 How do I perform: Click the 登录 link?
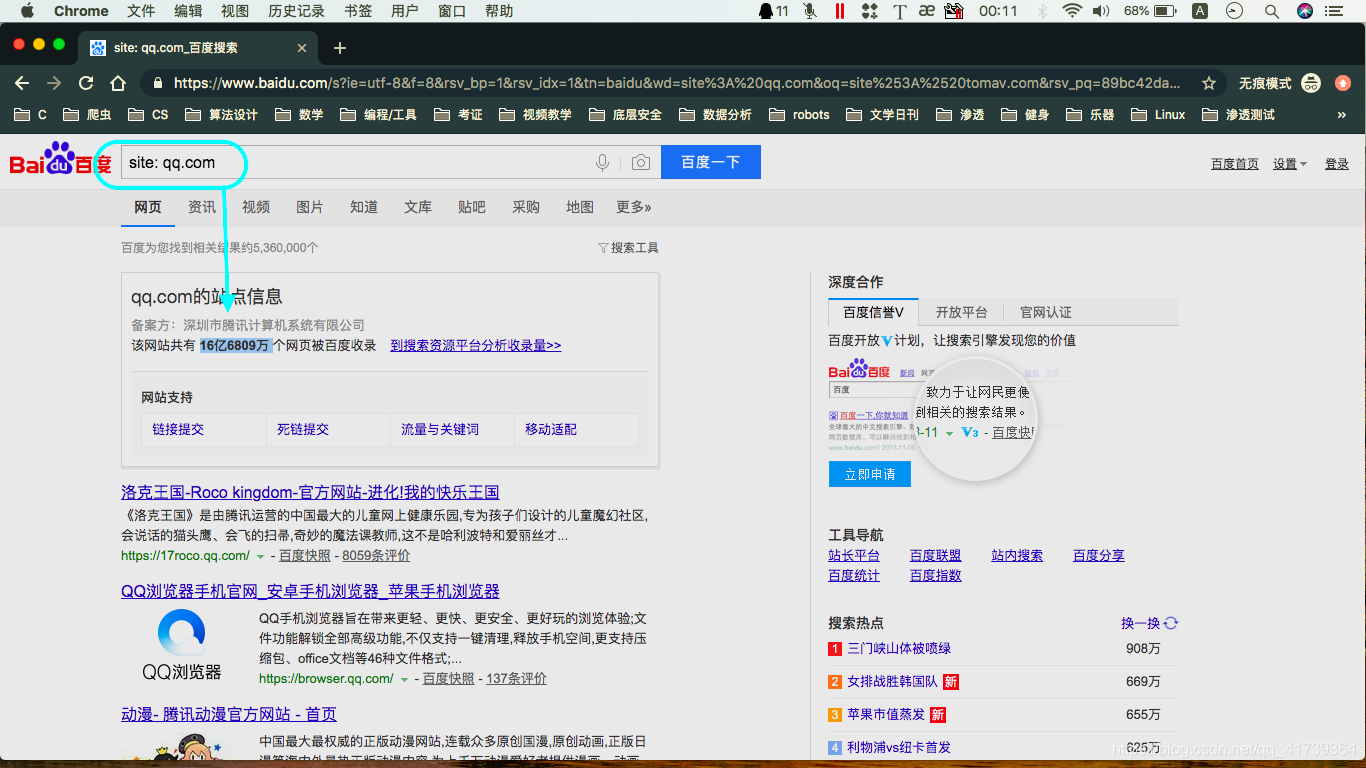point(1337,164)
